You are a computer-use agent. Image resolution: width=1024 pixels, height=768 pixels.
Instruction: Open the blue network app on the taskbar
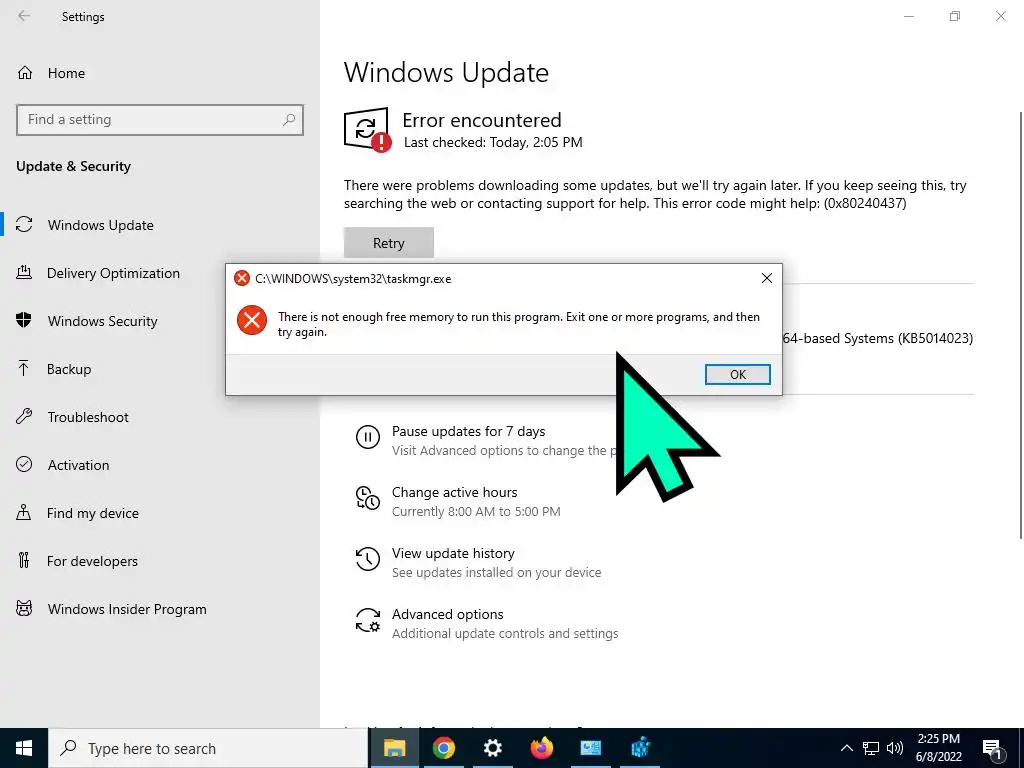641,748
